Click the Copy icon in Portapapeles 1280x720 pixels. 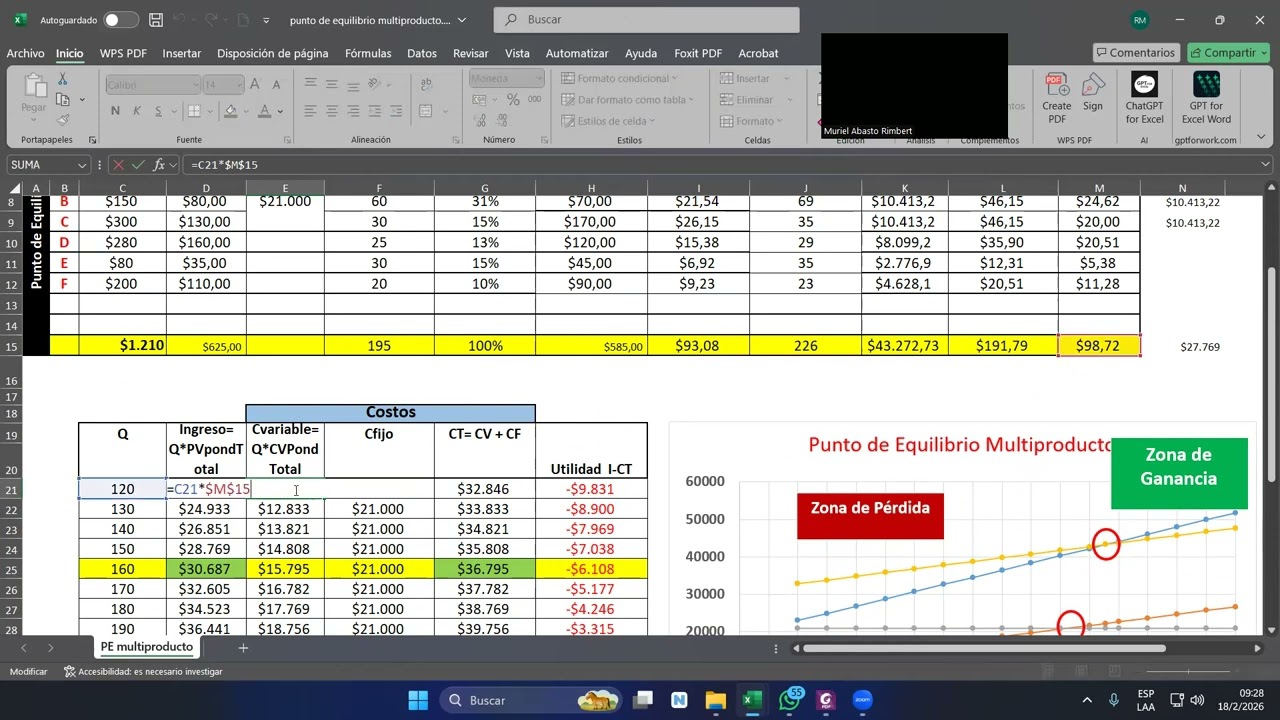[x=63, y=99]
